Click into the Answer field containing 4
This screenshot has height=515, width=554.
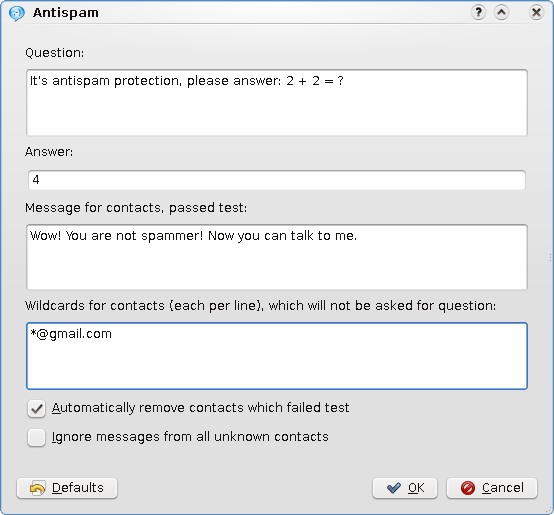[x=277, y=180]
